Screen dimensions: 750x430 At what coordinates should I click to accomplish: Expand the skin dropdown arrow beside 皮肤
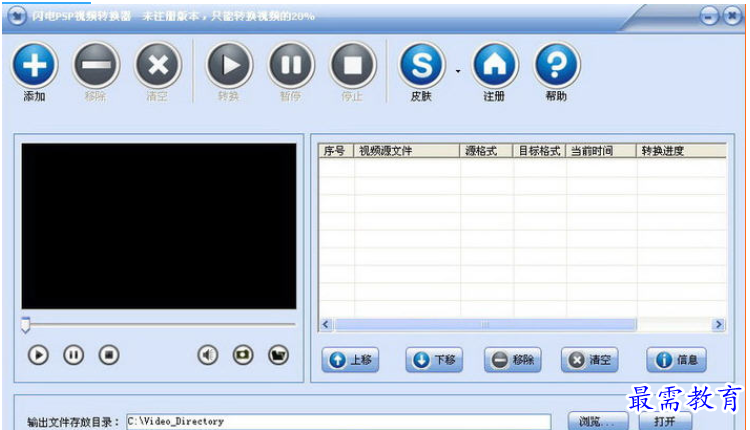[x=458, y=71]
